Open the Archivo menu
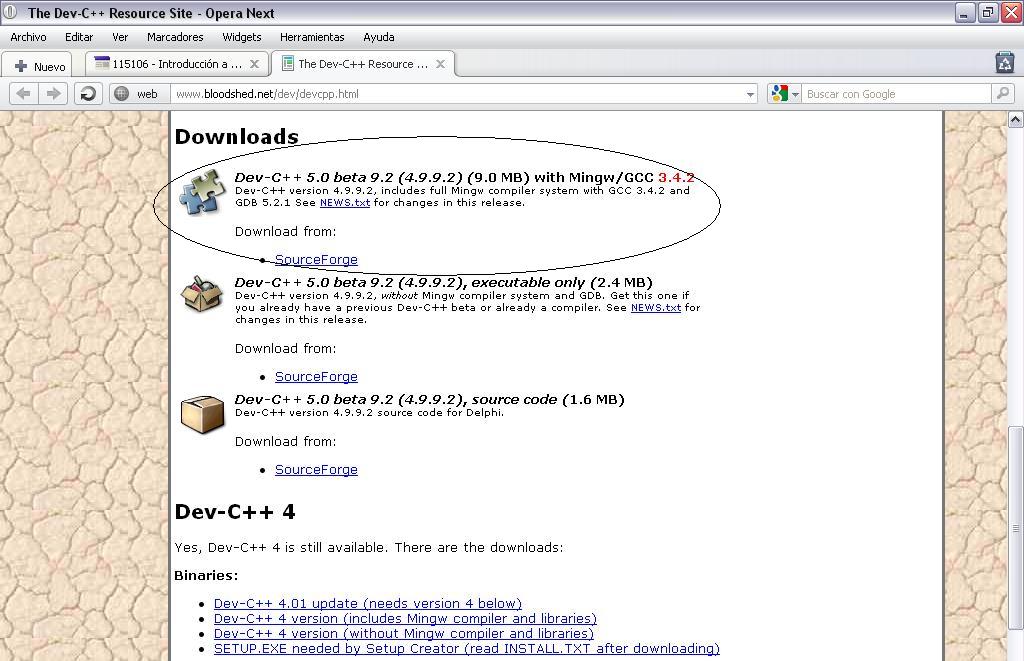 (28, 37)
